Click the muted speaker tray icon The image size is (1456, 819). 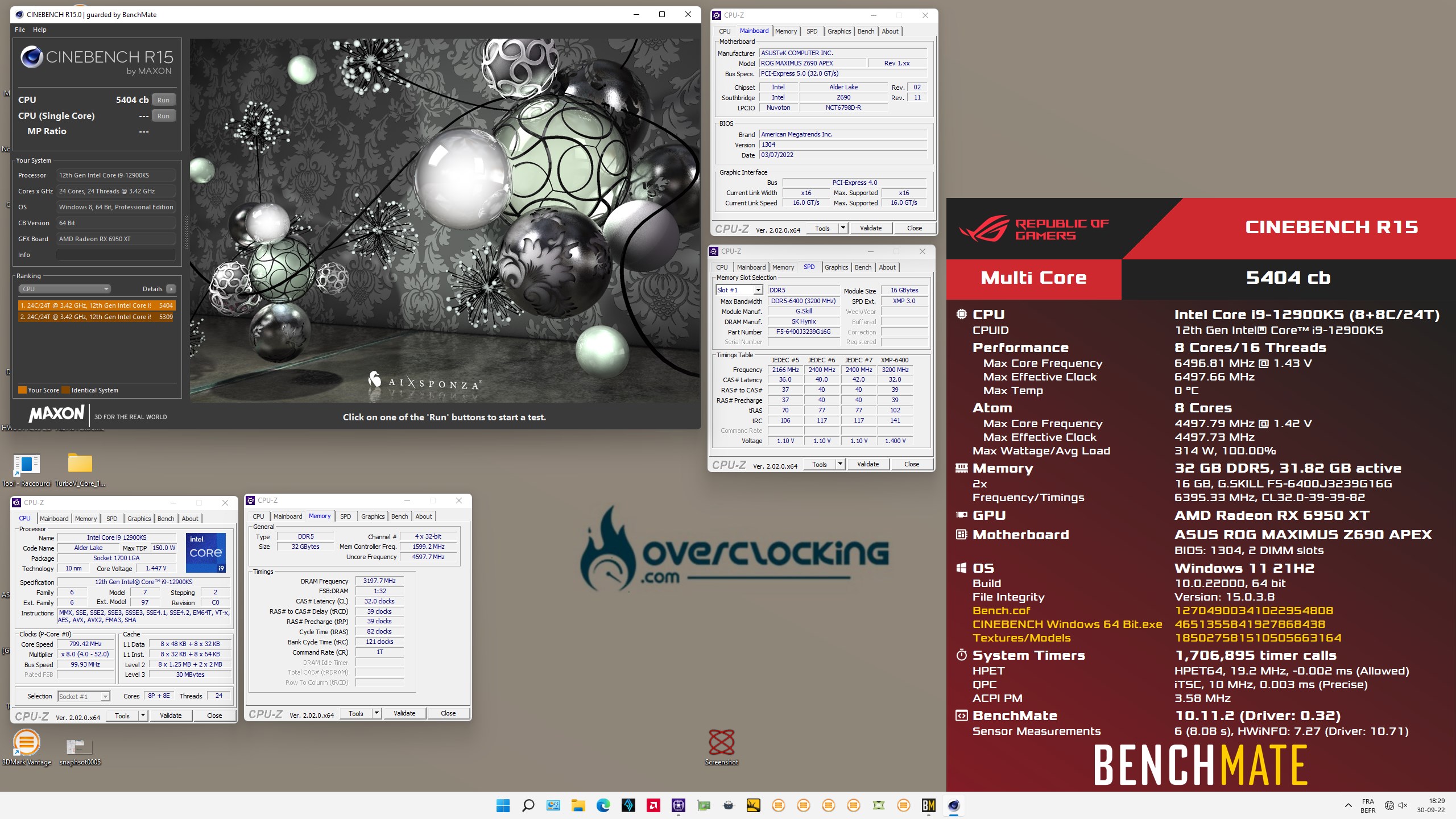1403,805
